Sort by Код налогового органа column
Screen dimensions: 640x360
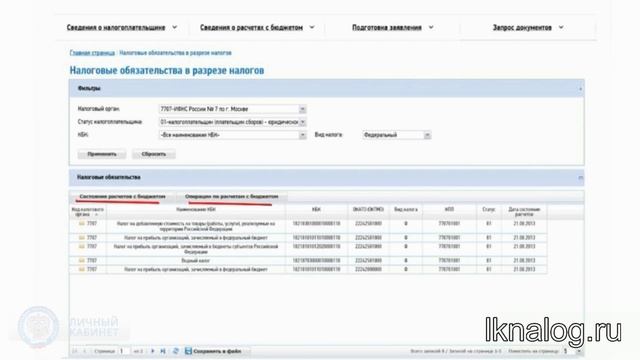(x=88, y=212)
